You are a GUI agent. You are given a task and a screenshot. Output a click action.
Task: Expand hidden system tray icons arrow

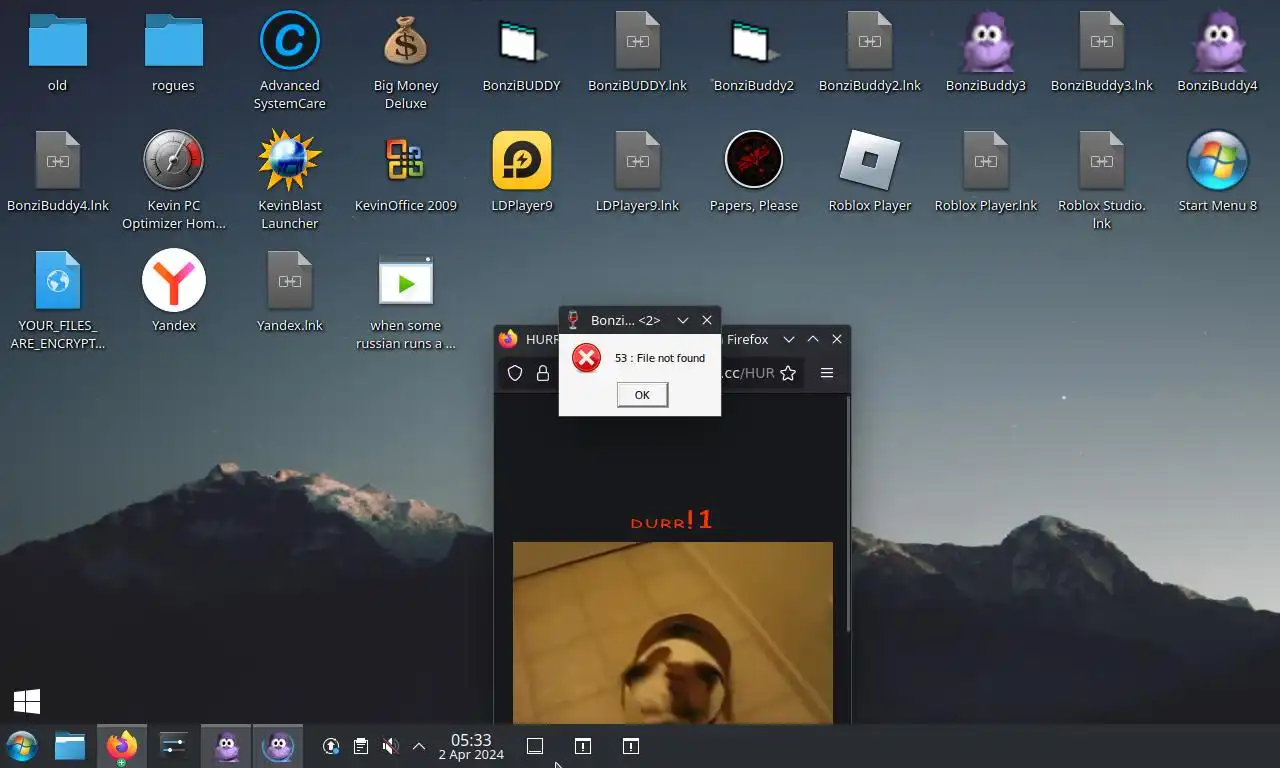419,746
